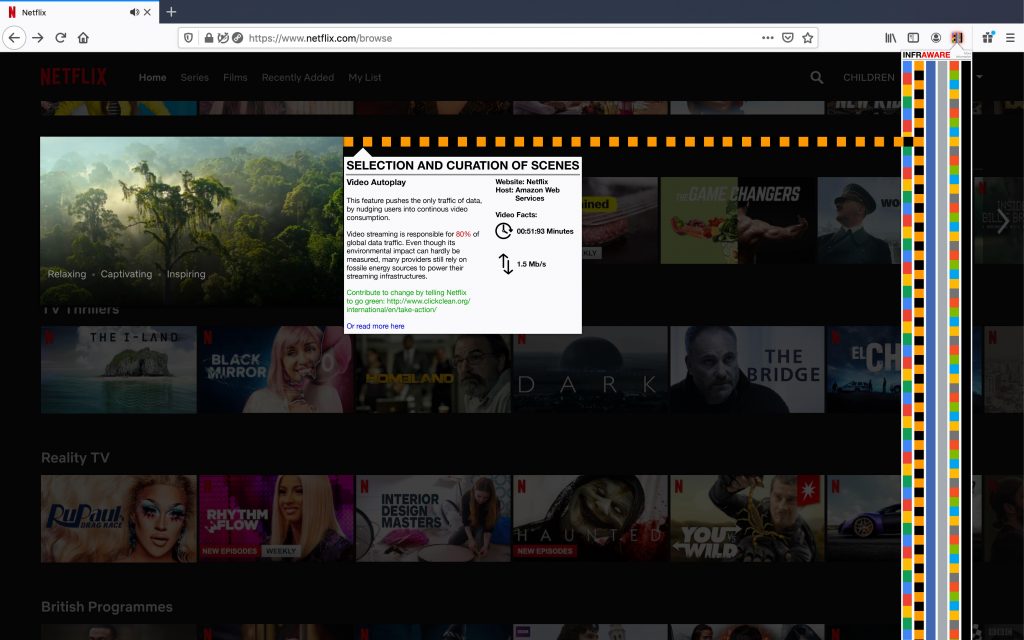Mute the Netflix tab audio
Viewport: 1024px width, 640px height.
coord(134,12)
